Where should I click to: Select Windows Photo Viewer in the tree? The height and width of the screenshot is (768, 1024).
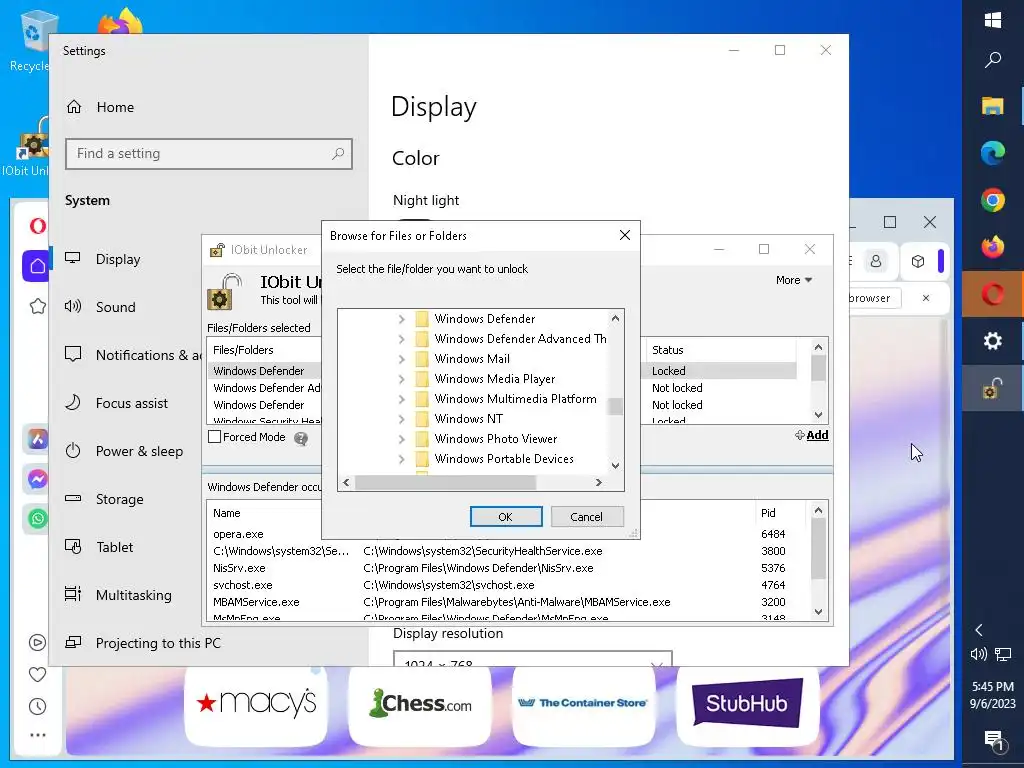(x=496, y=439)
